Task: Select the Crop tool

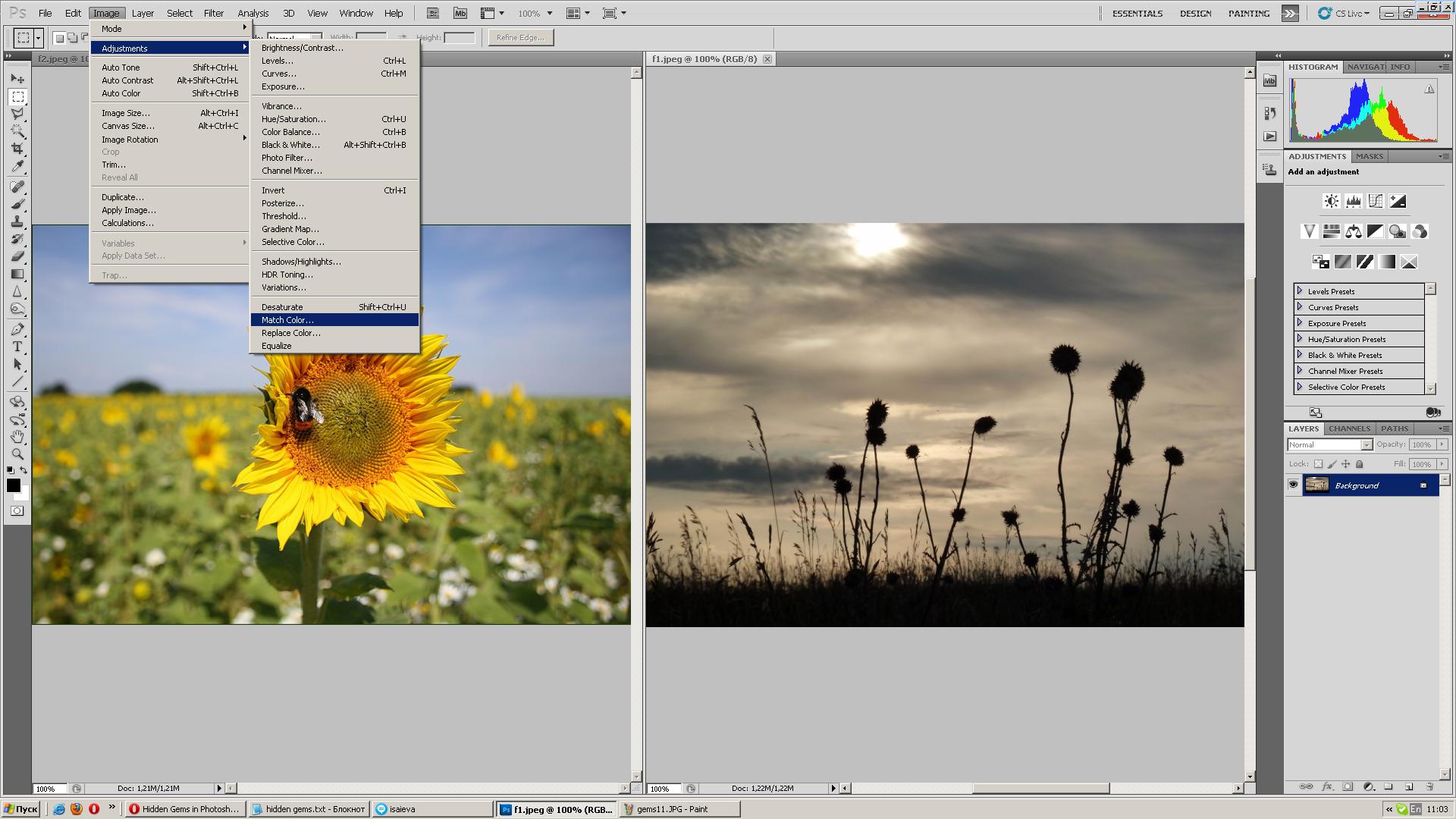Action: (x=17, y=149)
